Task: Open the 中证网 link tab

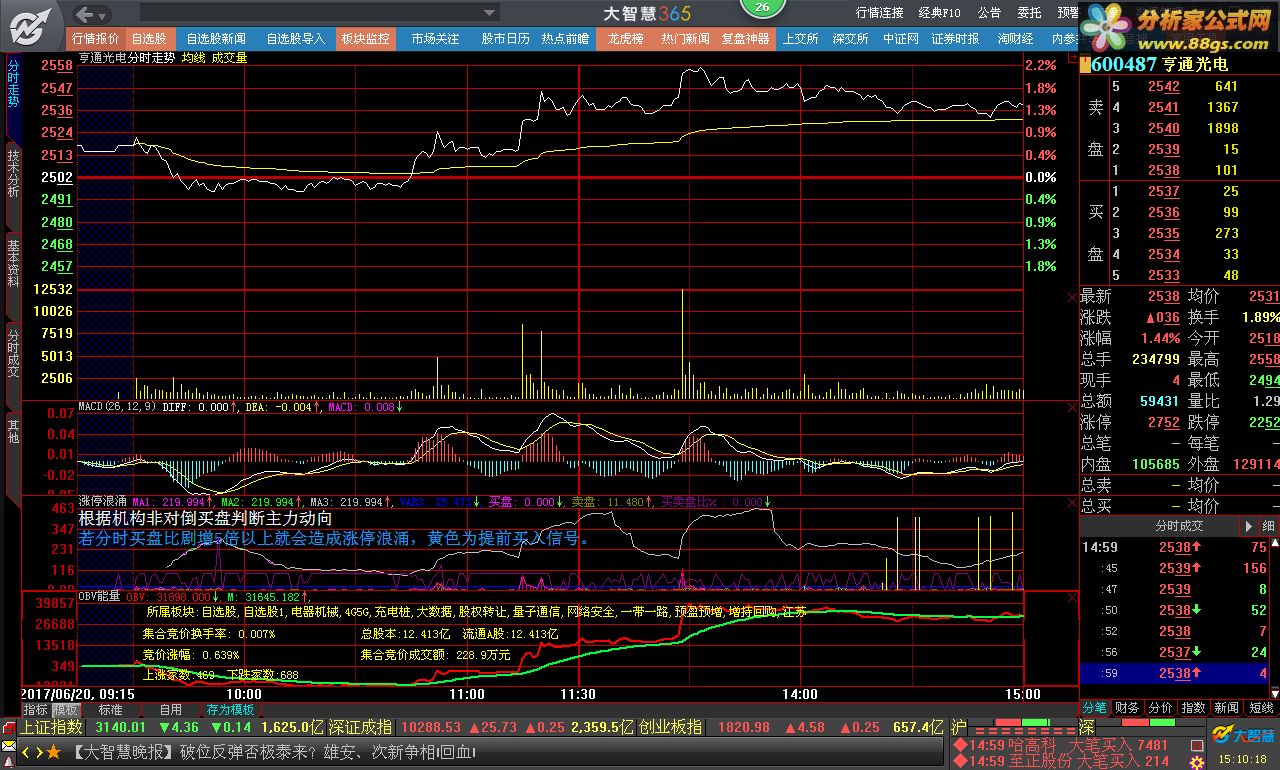Action: click(x=900, y=39)
